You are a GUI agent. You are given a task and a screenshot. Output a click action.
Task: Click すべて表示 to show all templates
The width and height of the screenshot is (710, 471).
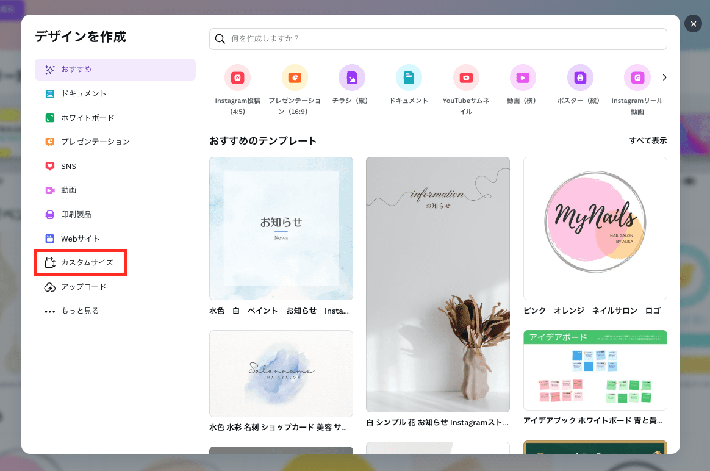pyautogui.click(x=648, y=140)
